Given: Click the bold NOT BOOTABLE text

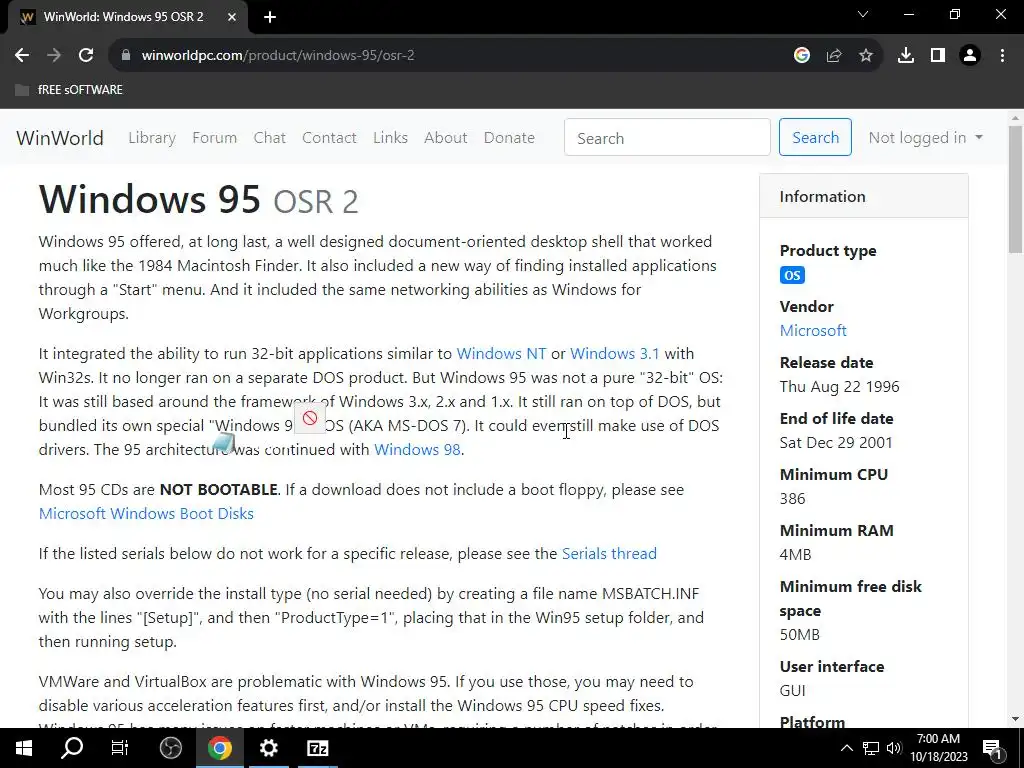Looking at the screenshot, I should (219, 490).
